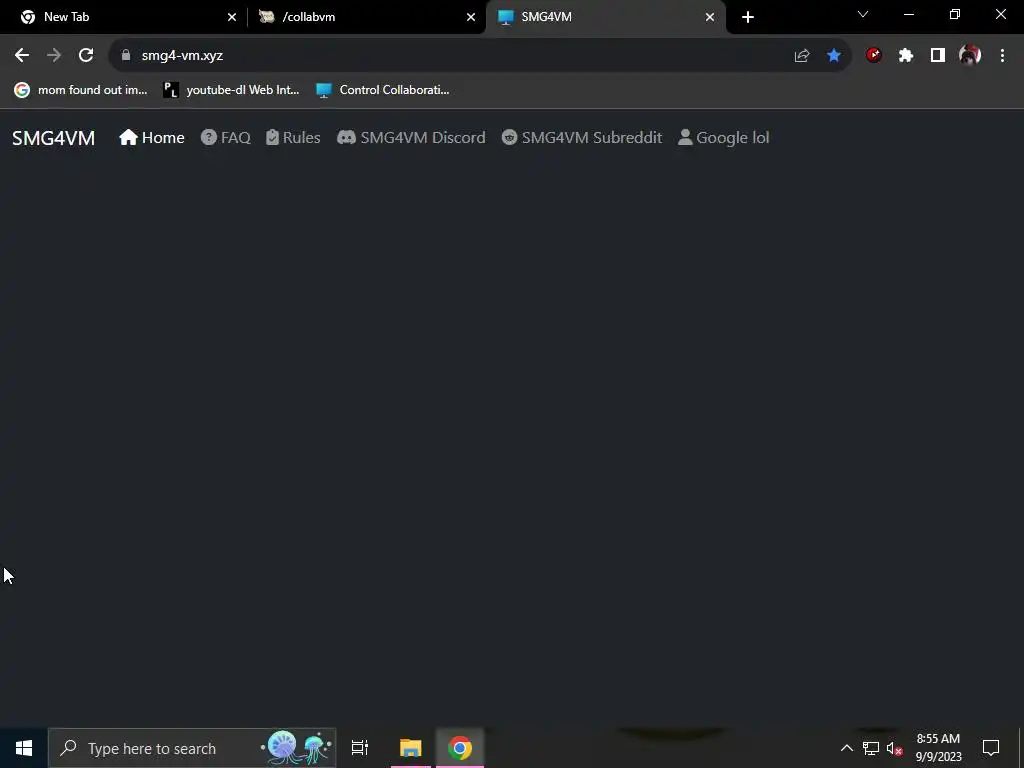Show hidden system tray icons
This screenshot has width=1024, height=768.
pyautogui.click(x=846, y=748)
